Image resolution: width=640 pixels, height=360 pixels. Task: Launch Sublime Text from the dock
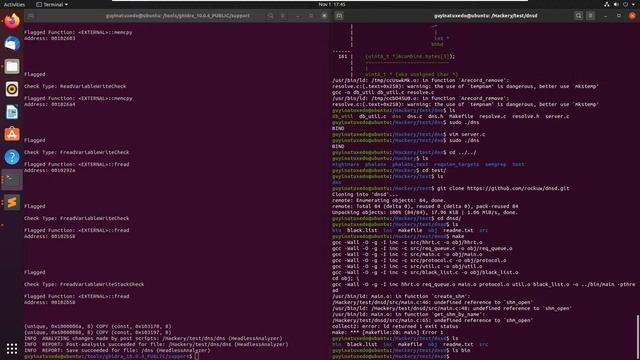click(x=12, y=202)
